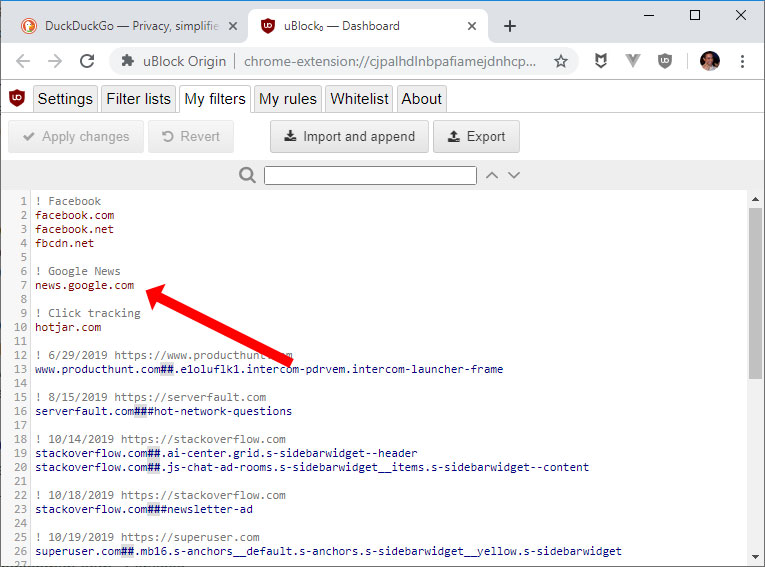Jump to next search match arrow
765x567 pixels.
pos(514,175)
